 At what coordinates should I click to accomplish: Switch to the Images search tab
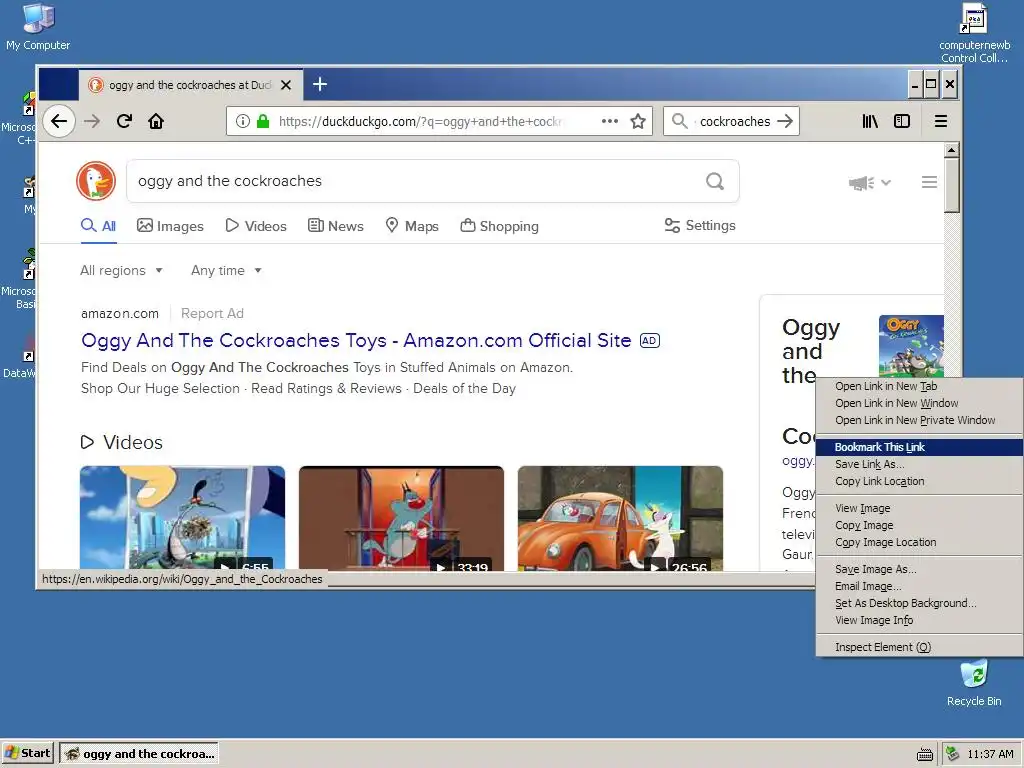click(x=170, y=226)
